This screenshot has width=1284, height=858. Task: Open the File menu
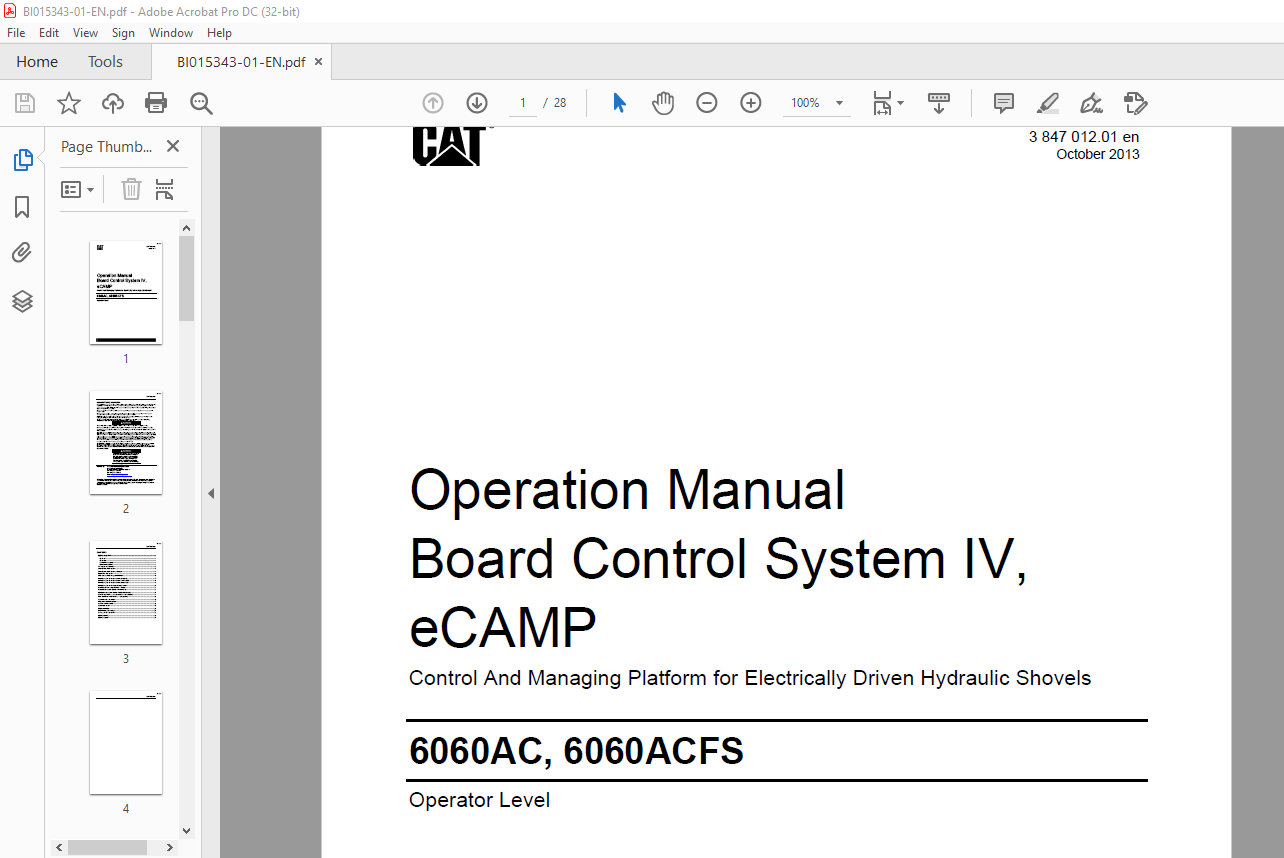(16, 32)
